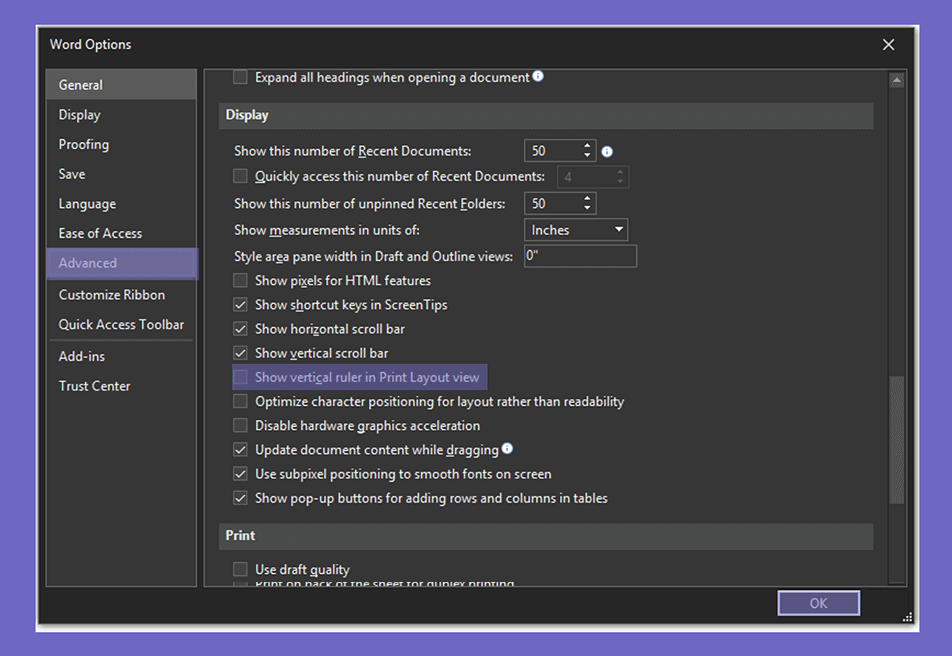Viewport: 952px width, 656px height.
Task: Check Show pixels for HTML features
Action: coord(240,281)
